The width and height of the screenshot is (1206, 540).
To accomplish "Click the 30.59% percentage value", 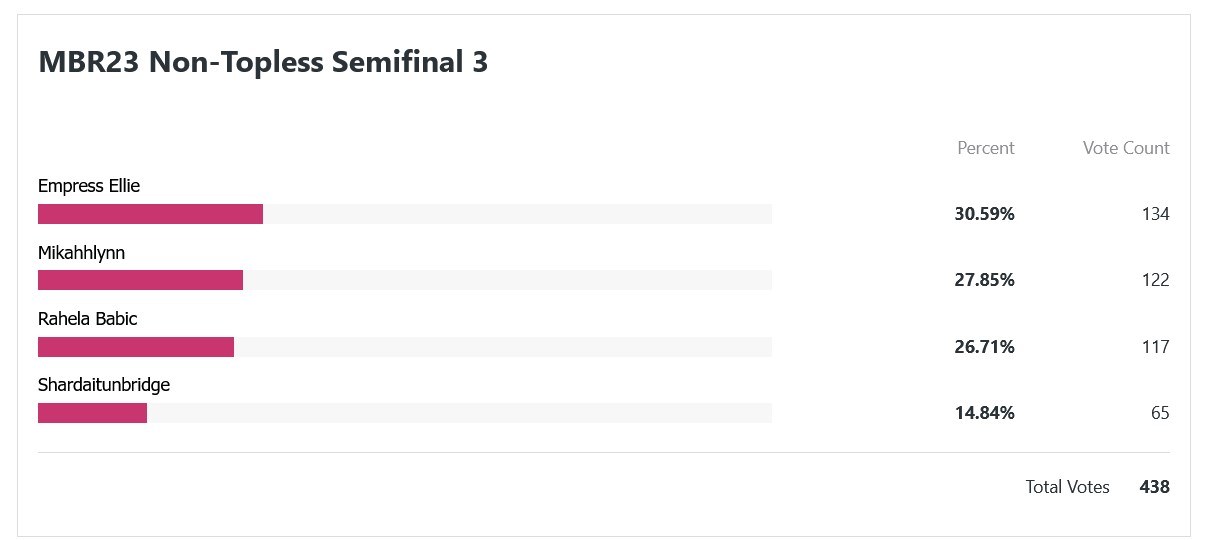I will click(985, 214).
